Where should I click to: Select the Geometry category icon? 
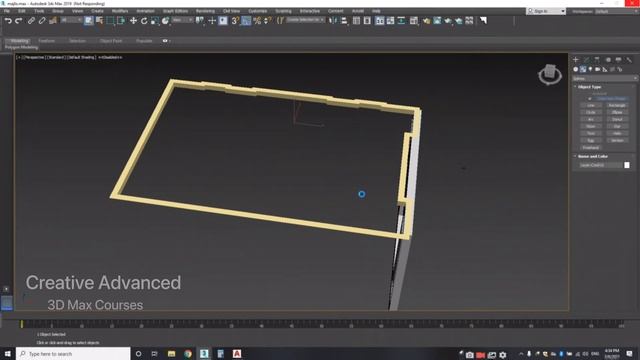[x=576, y=69]
